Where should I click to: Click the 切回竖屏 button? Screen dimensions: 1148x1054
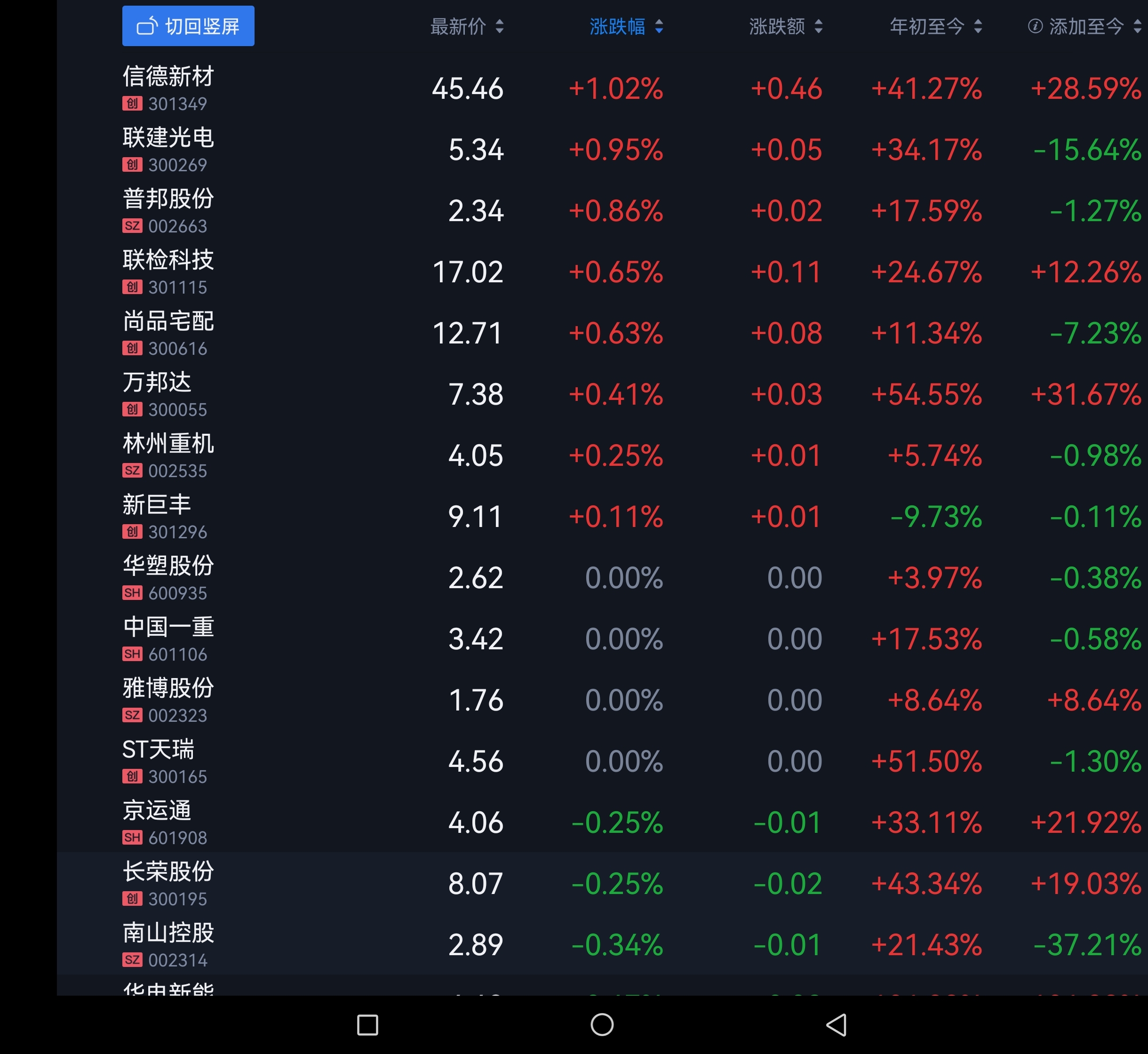point(188,26)
